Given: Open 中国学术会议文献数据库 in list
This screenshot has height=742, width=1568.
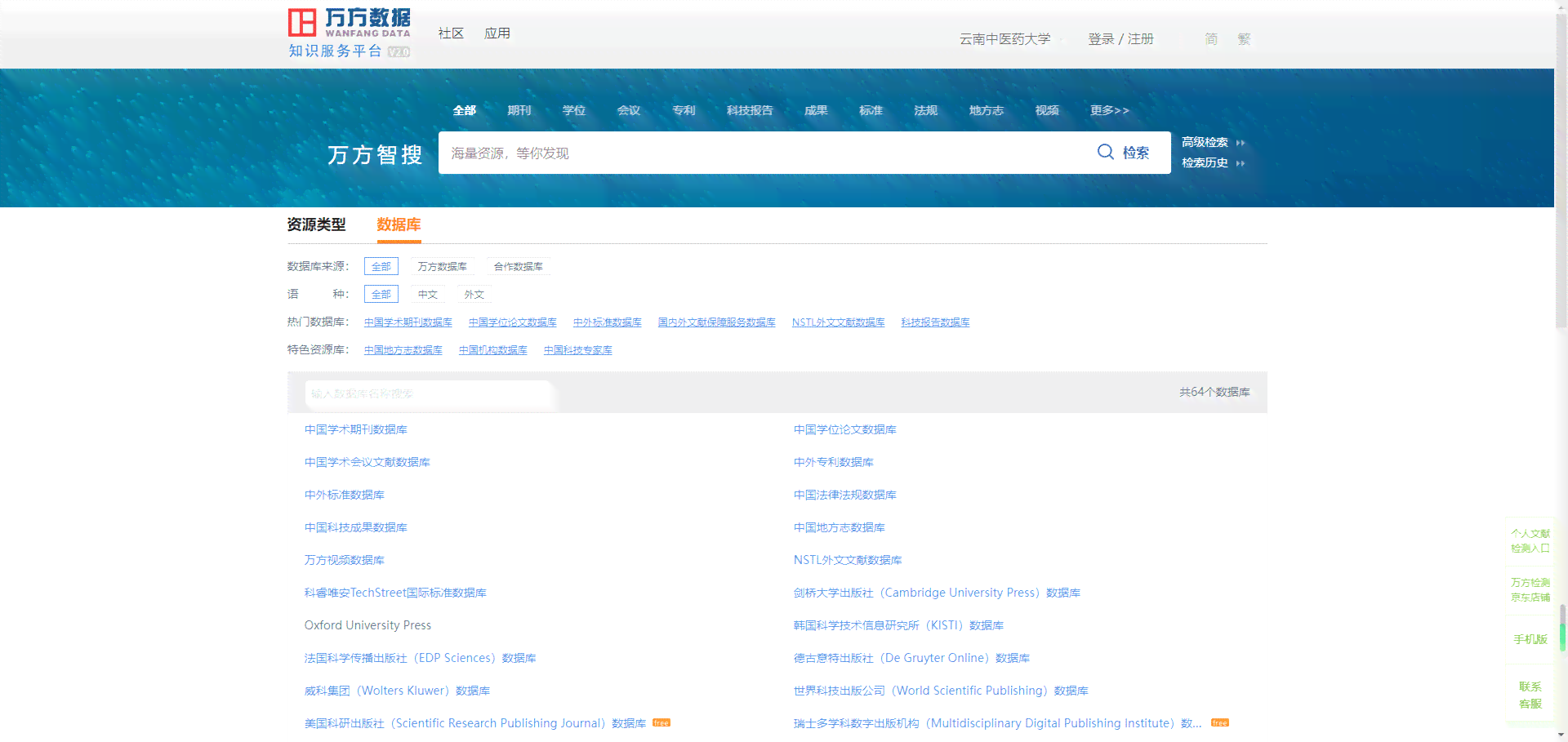Looking at the screenshot, I should click(x=367, y=462).
